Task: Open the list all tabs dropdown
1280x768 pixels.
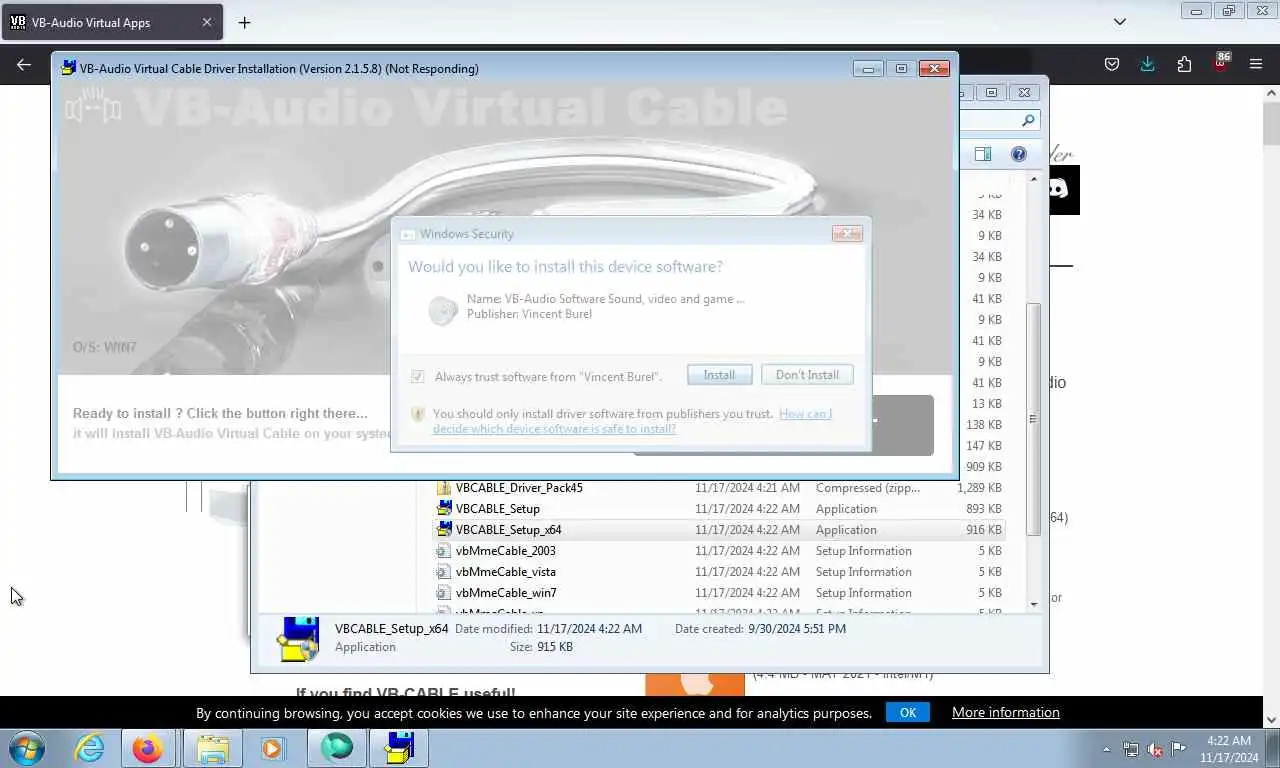Action: [x=1120, y=22]
